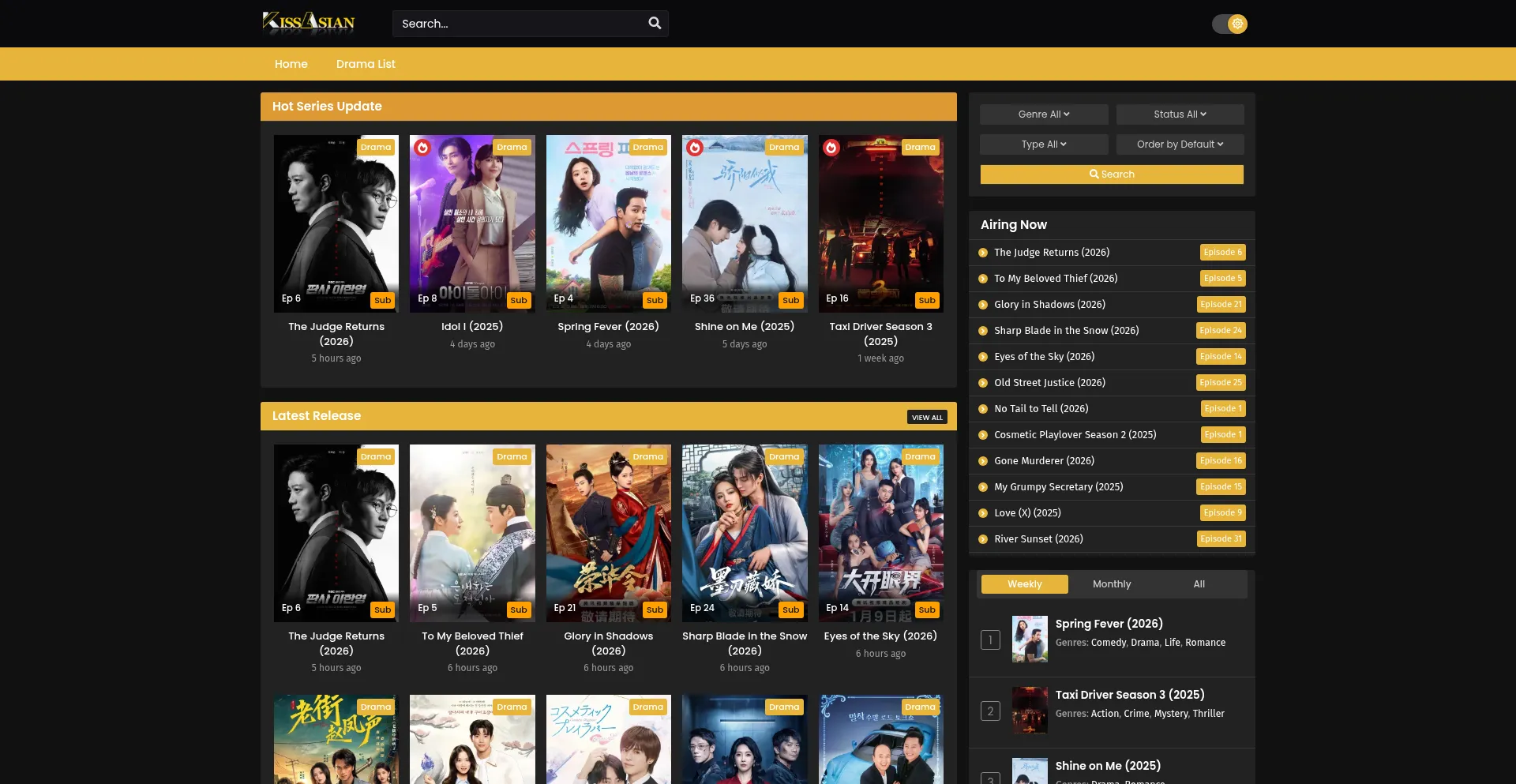Click the rank 1 number box for Spring Fever
The image size is (1516, 784).
pos(990,640)
